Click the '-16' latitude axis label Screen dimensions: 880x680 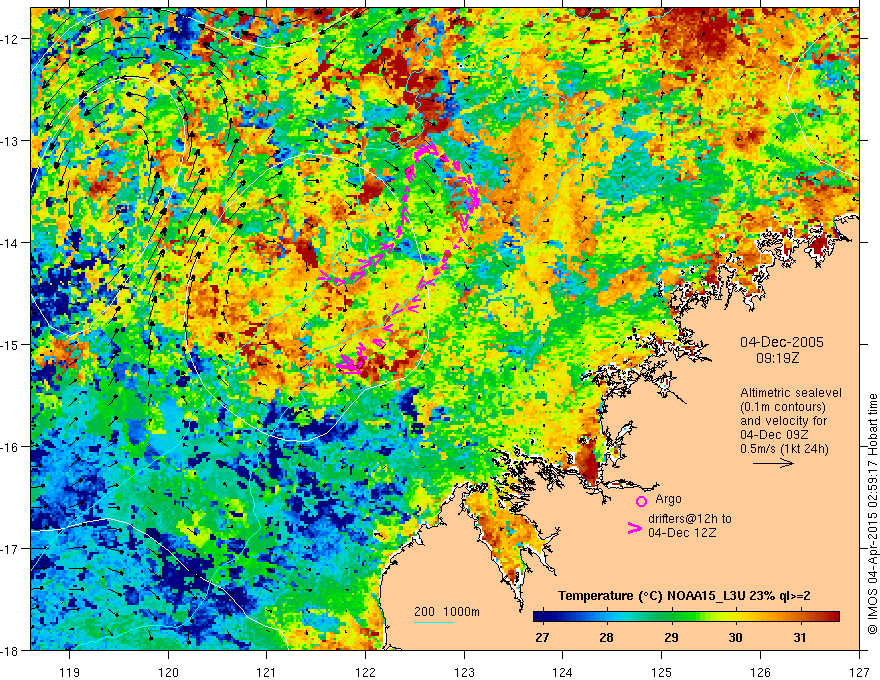coord(10,447)
